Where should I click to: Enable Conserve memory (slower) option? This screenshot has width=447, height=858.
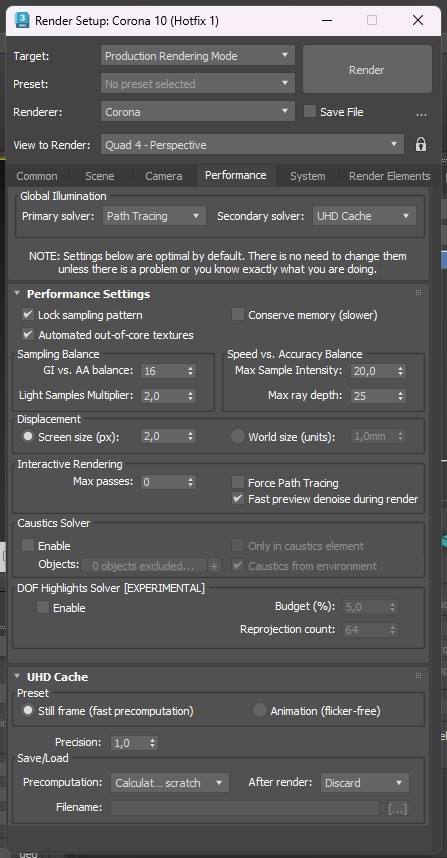click(x=237, y=315)
